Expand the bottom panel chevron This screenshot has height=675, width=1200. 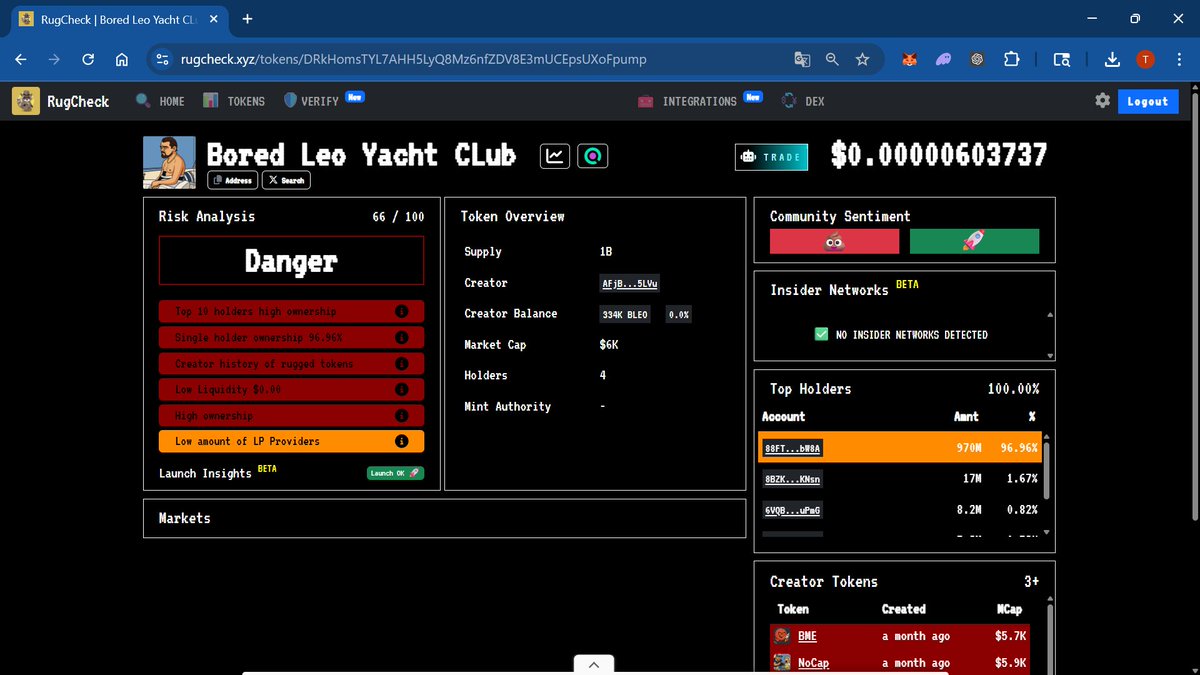tap(594, 665)
